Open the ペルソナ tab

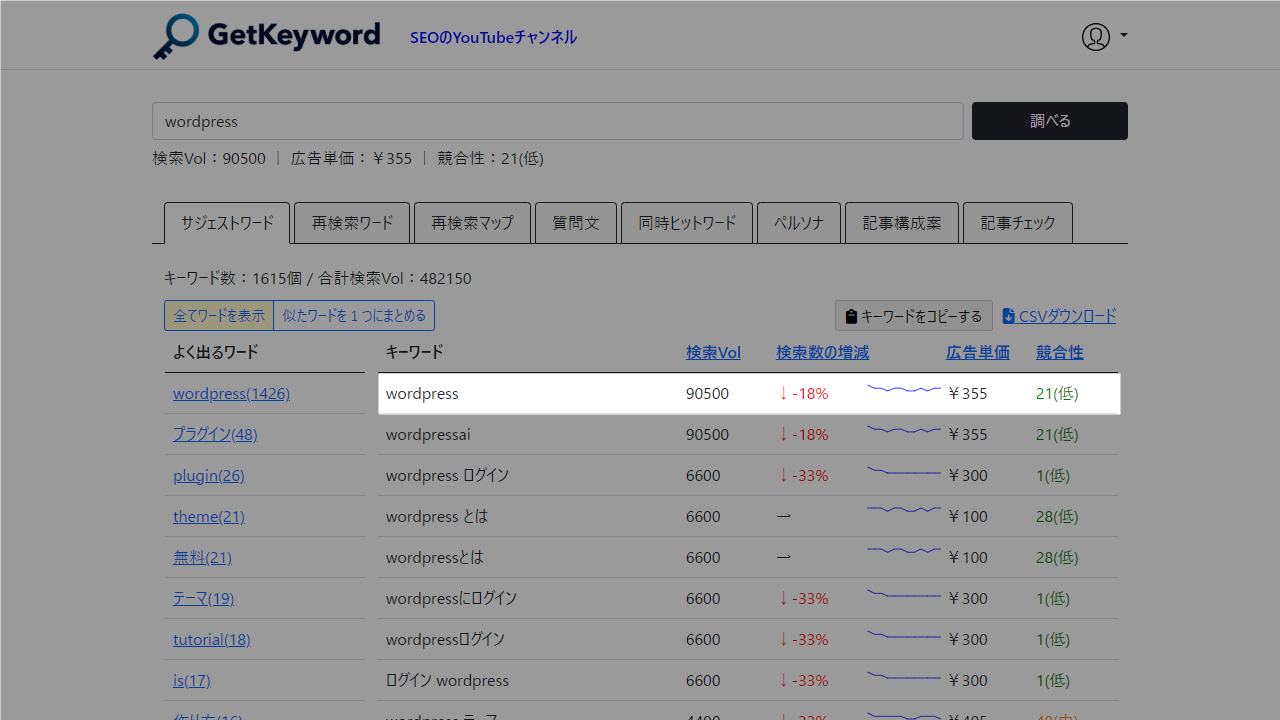799,222
